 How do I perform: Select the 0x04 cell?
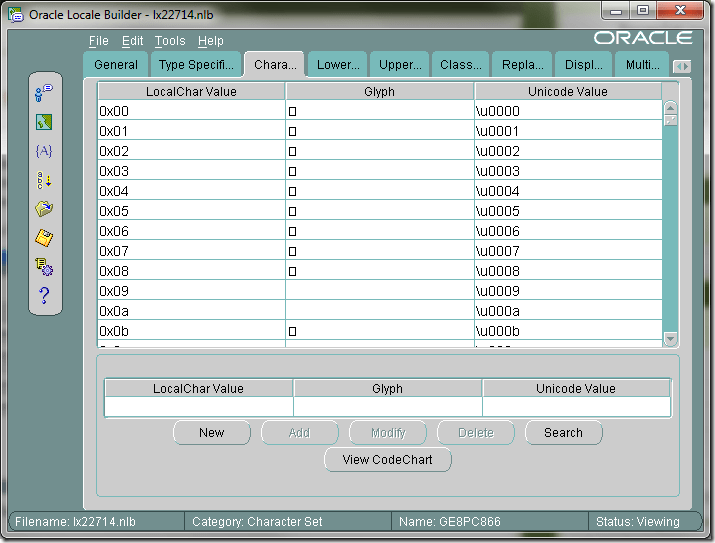click(x=192, y=191)
